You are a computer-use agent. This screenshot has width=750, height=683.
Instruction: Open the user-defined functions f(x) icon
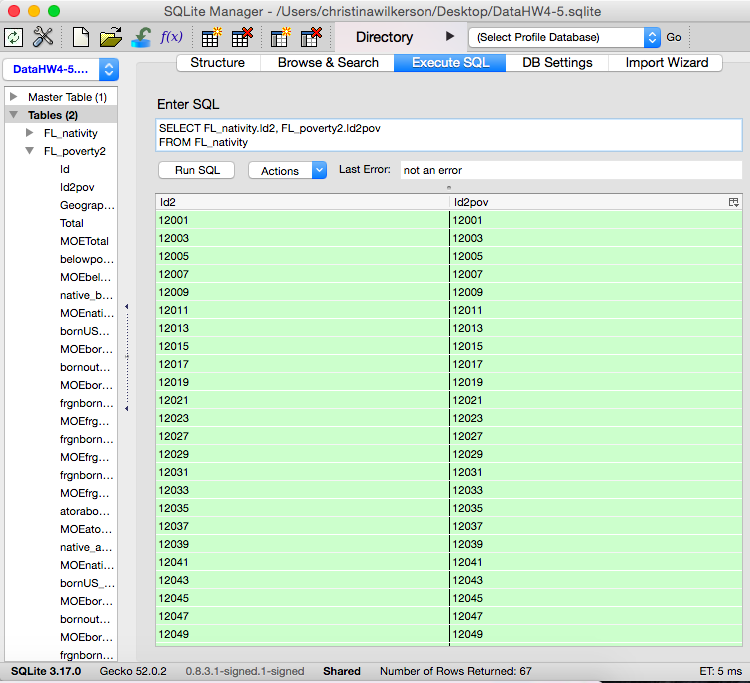point(171,37)
